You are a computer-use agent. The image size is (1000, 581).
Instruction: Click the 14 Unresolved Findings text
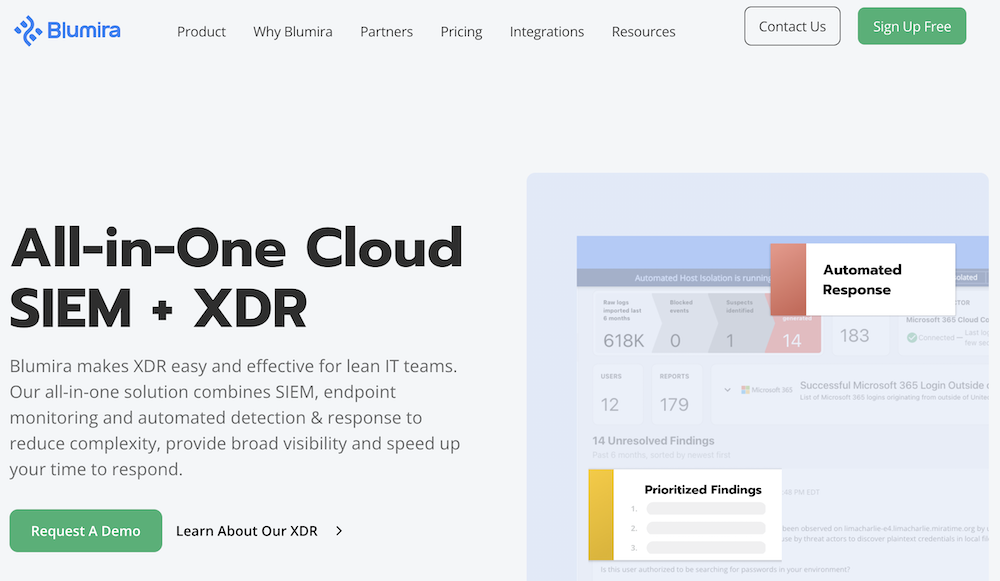653,441
